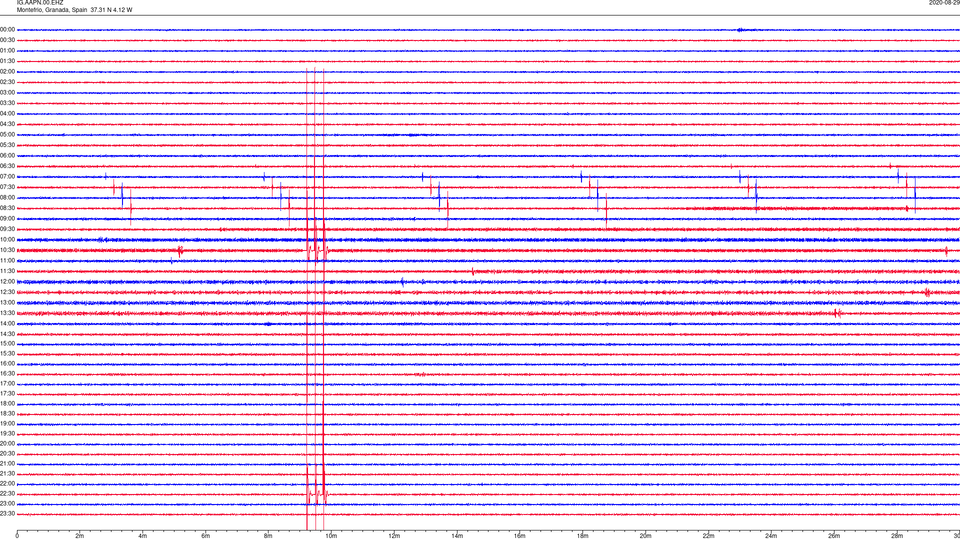Click the 2m tick label on time axis

(x=80, y=536)
